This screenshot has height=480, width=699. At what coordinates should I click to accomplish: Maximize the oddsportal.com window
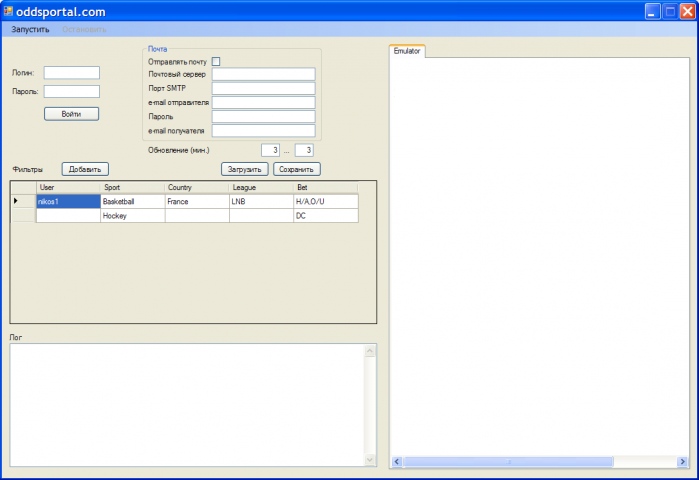coord(670,12)
